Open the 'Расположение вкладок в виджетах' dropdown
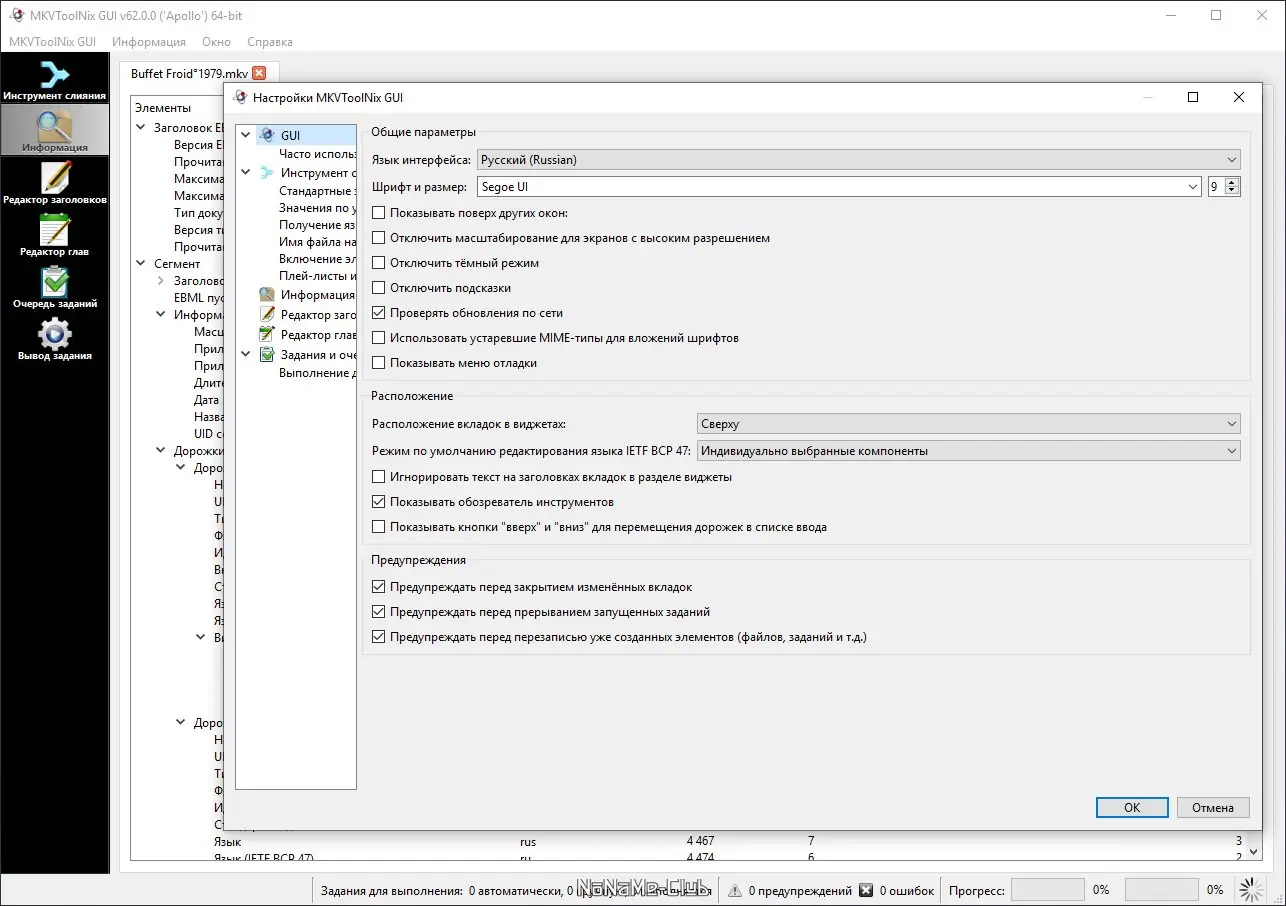Screen dimensions: 1286x906 point(969,424)
